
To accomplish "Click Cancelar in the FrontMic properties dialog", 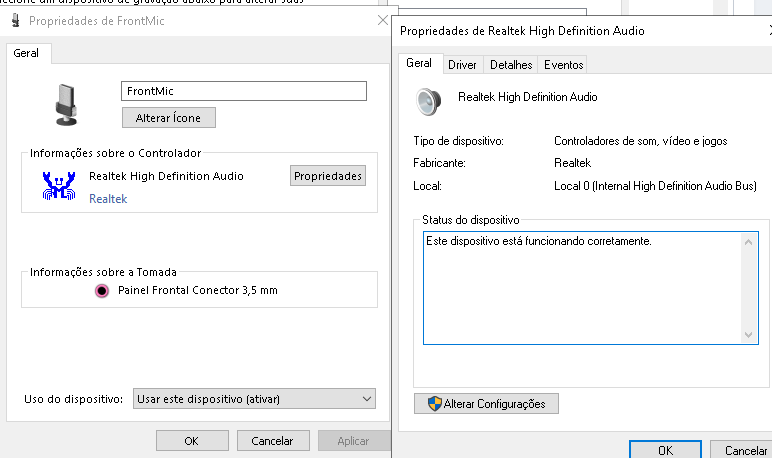I will click(x=273, y=441).
